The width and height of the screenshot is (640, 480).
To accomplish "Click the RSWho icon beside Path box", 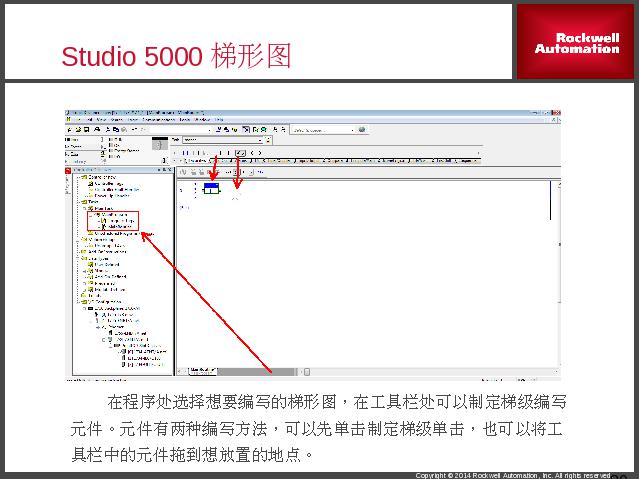I will 268,140.
